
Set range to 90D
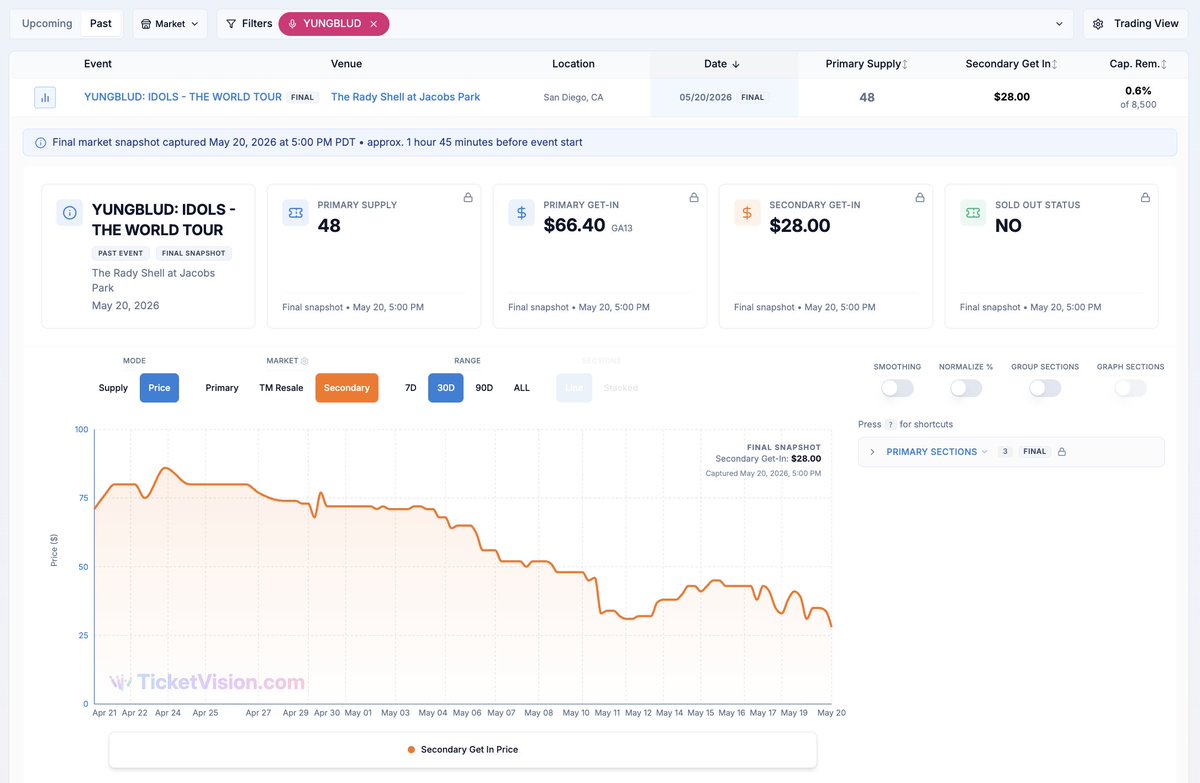tap(484, 388)
